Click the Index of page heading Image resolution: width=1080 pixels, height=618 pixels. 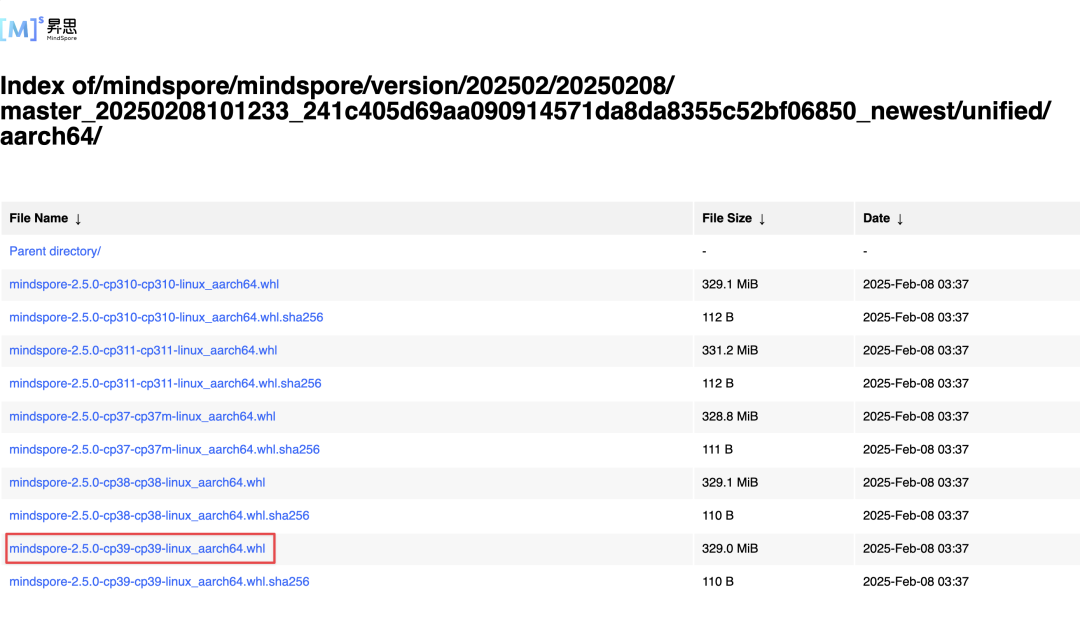(x=526, y=111)
